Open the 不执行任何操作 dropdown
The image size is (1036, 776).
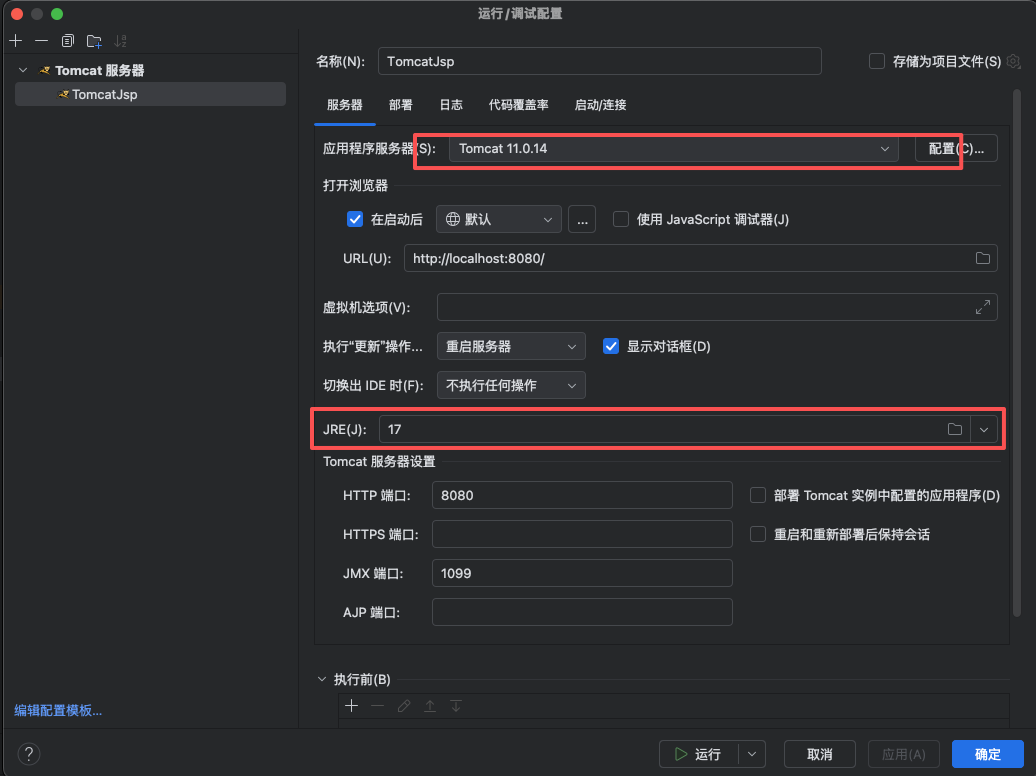pyautogui.click(x=511, y=385)
